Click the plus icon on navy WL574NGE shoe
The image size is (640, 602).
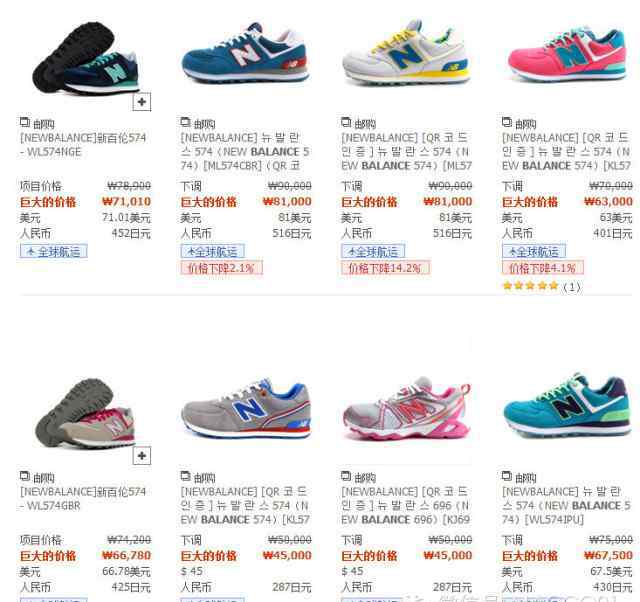142,102
